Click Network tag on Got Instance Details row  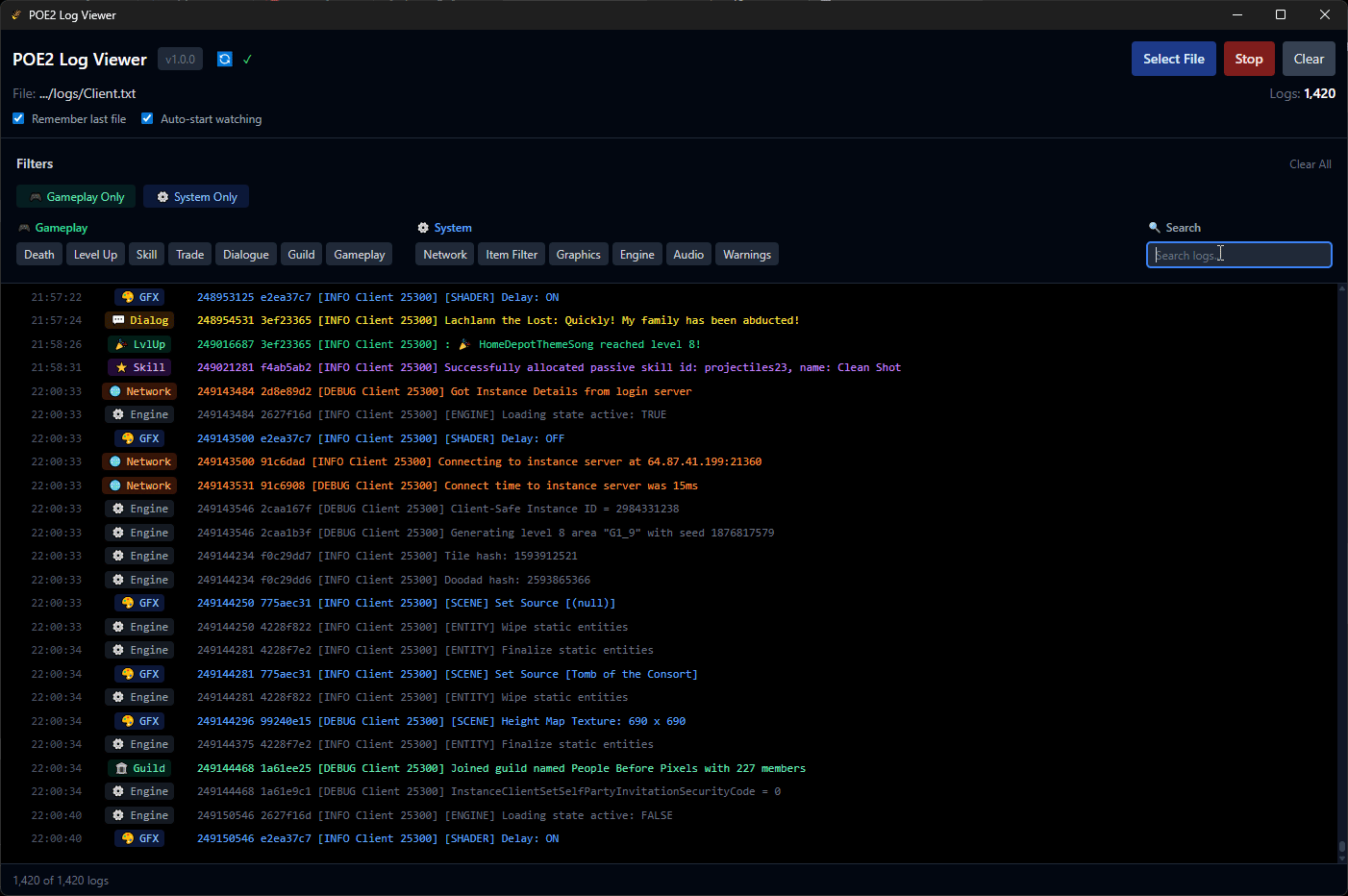[140, 391]
